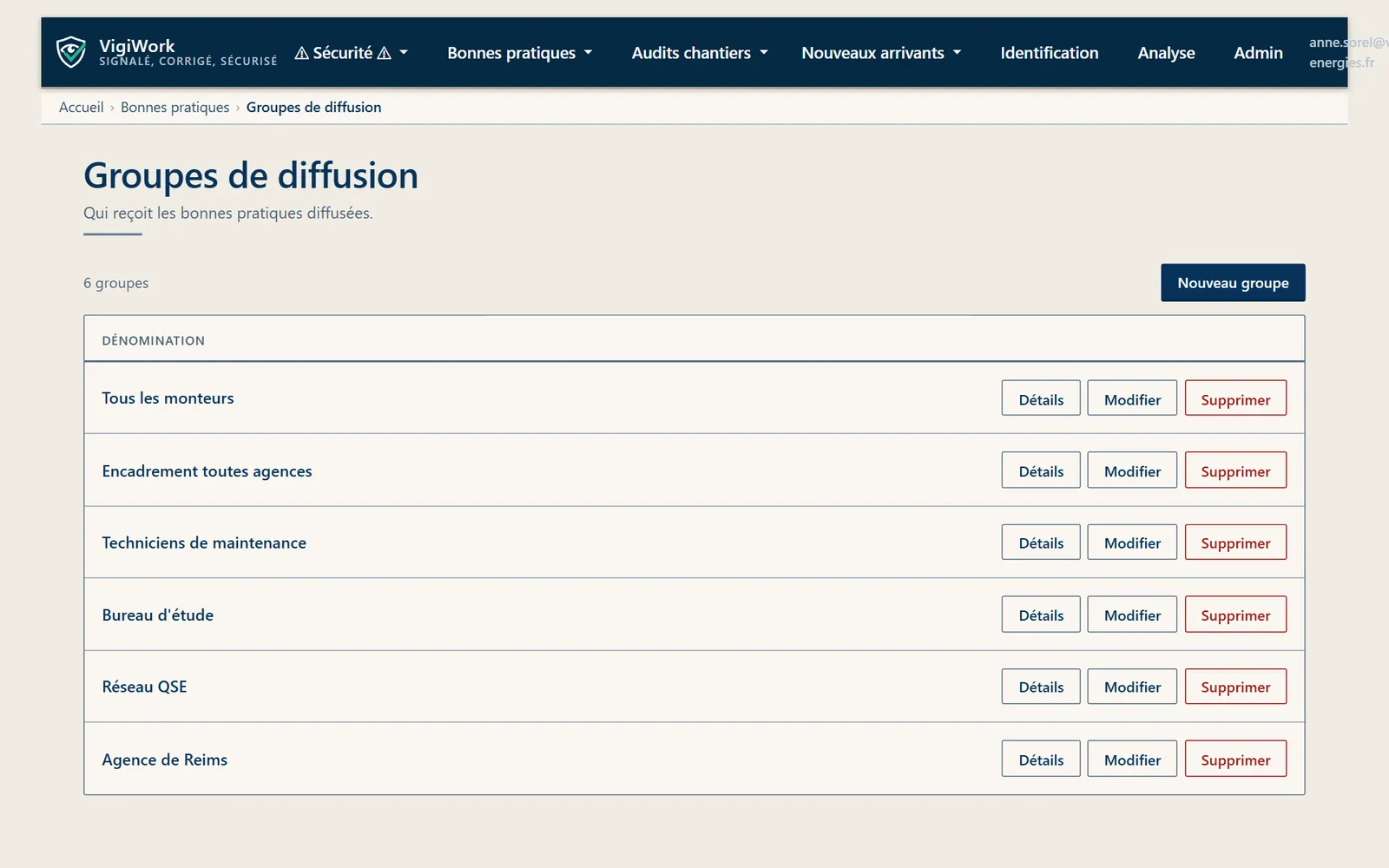Go to Accueil in the breadcrumb
Image resolution: width=1389 pixels, height=868 pixels.
tap(81, 107)
